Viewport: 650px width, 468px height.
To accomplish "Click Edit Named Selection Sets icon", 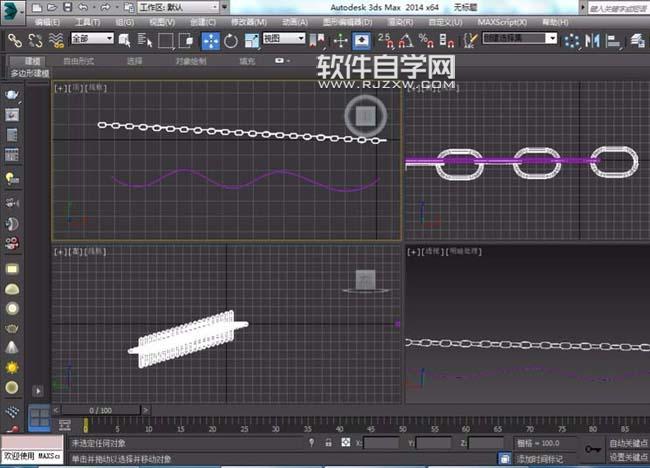I will tap(470, 41).
